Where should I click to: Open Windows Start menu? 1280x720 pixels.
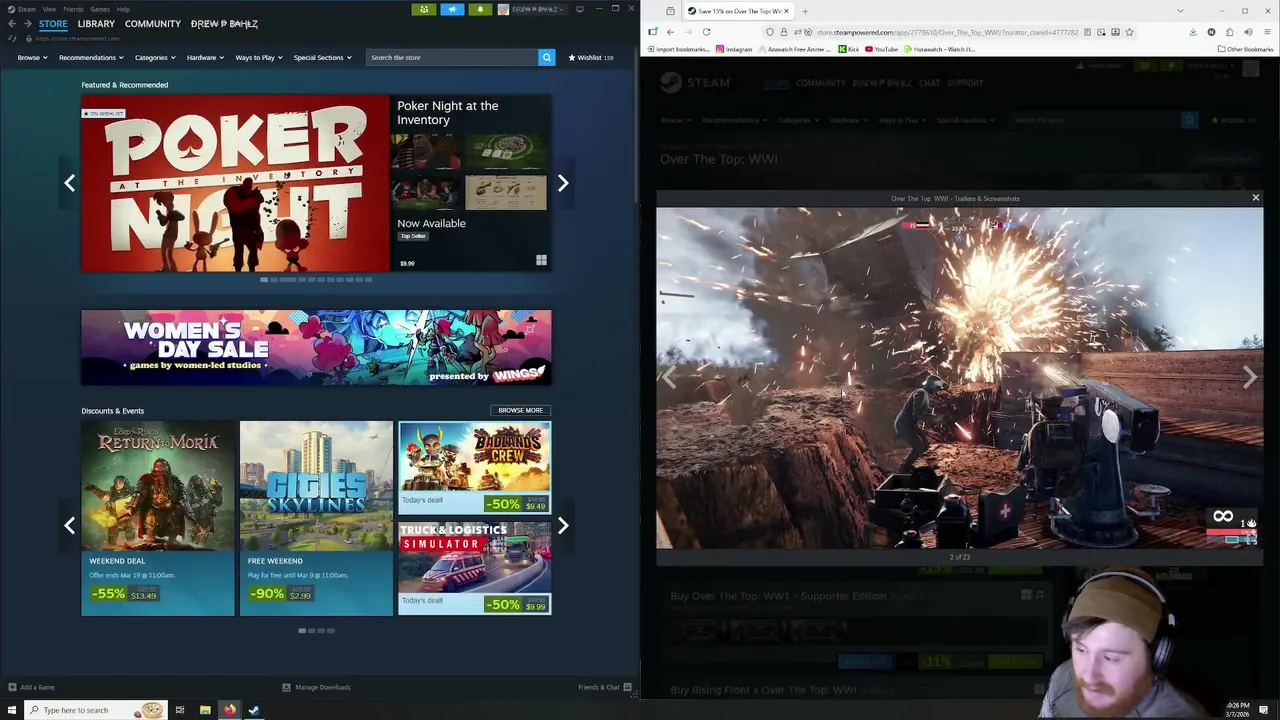coord(12,710)
